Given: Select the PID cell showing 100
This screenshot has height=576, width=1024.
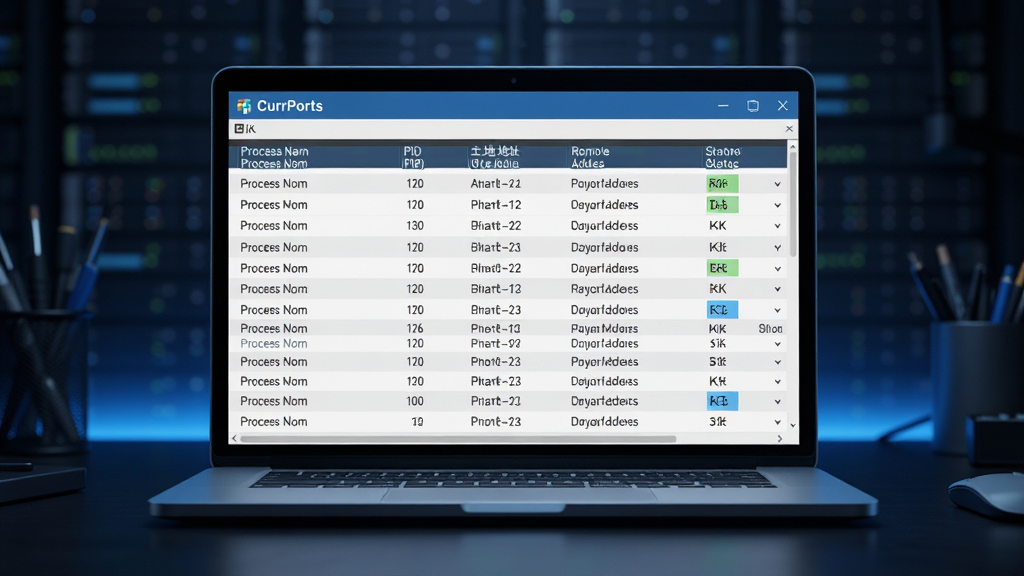Looking at the screenshot, I should click(x=415, y=401).
